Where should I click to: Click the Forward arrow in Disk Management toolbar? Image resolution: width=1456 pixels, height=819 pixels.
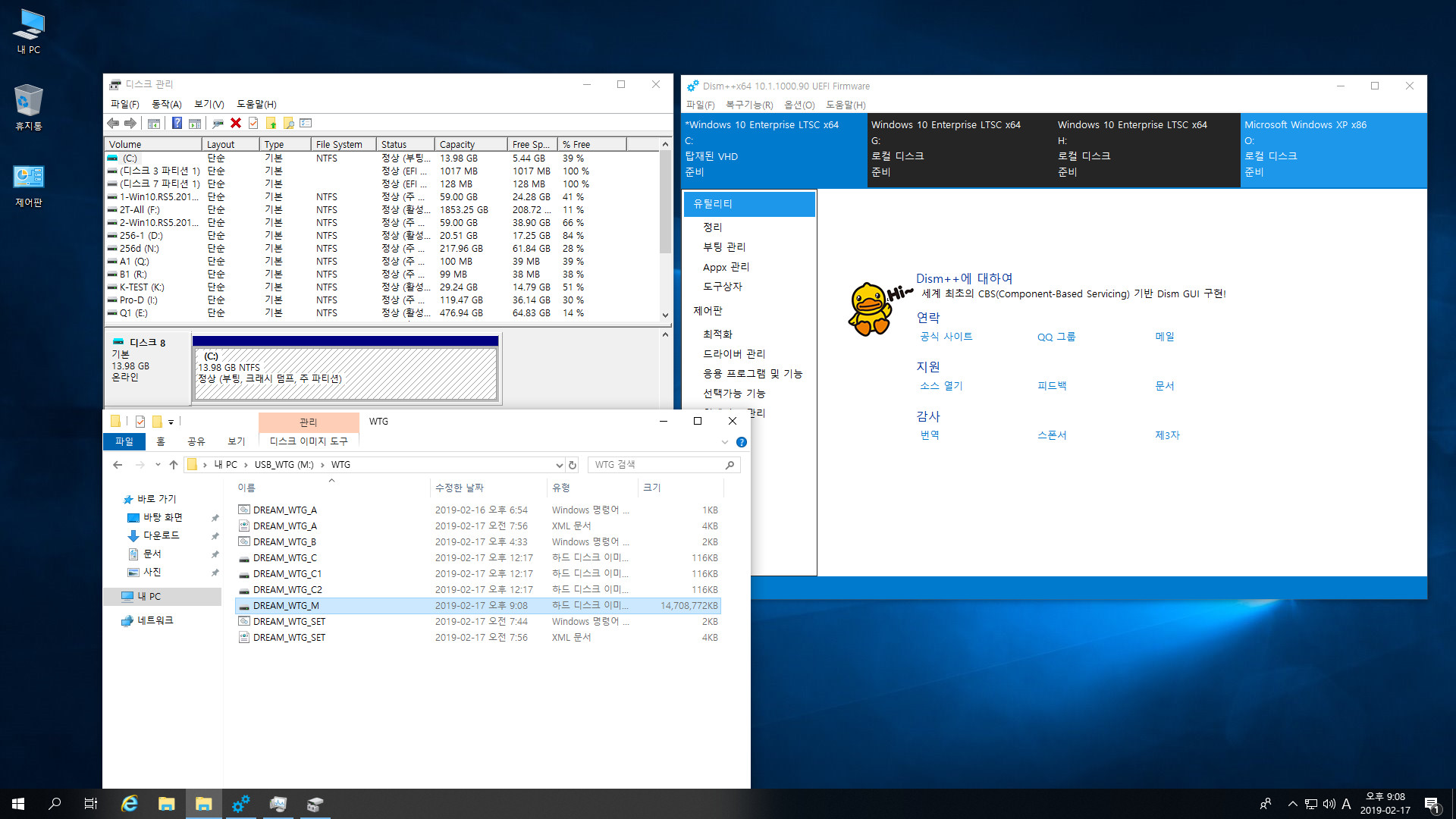pos(130,124)
